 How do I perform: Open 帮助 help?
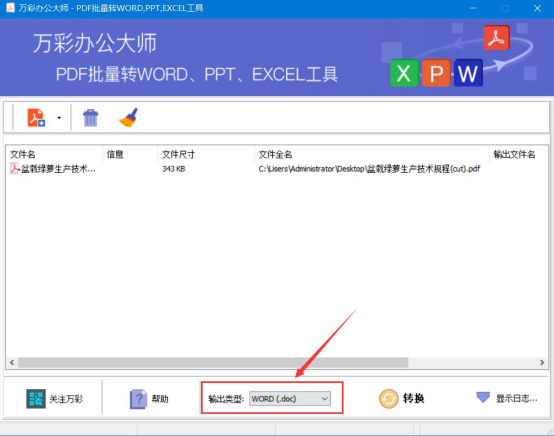[x=160, y=399]
